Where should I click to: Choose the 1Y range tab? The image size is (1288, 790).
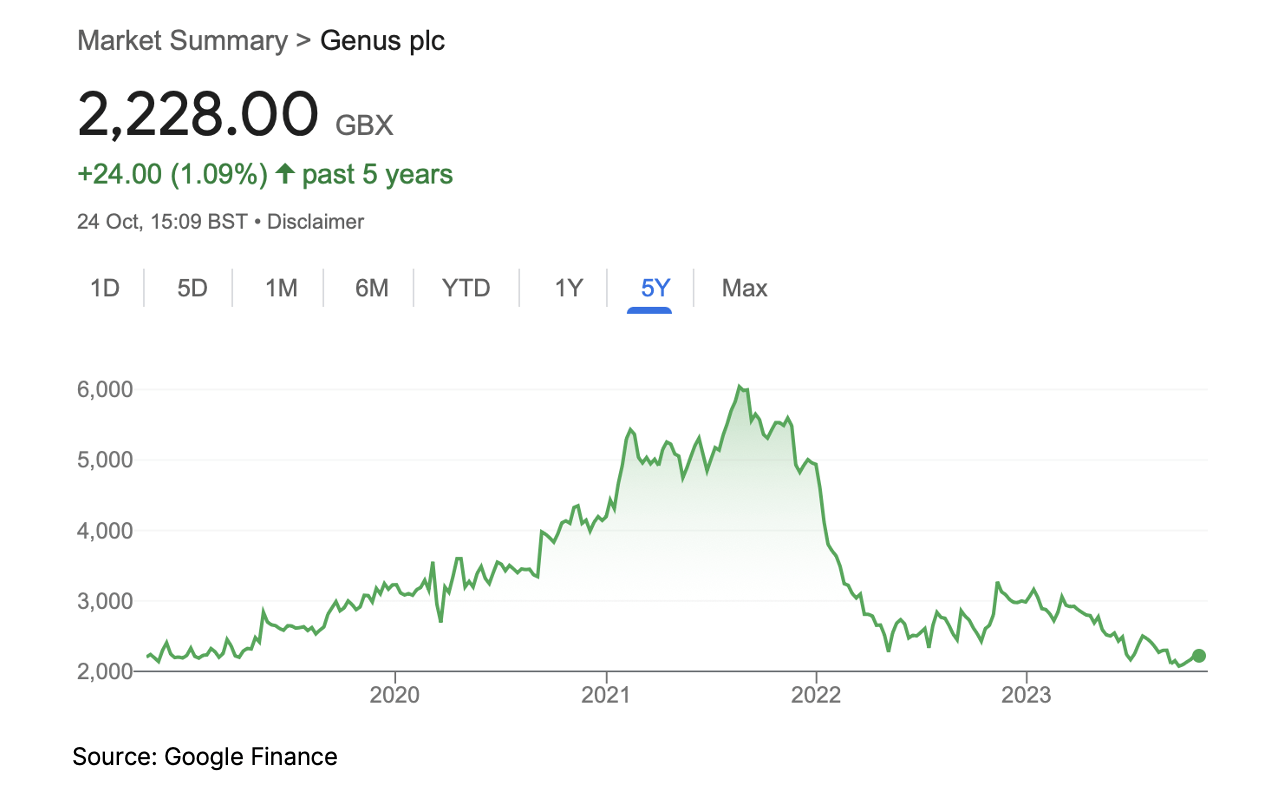click(x=568, y=289)
